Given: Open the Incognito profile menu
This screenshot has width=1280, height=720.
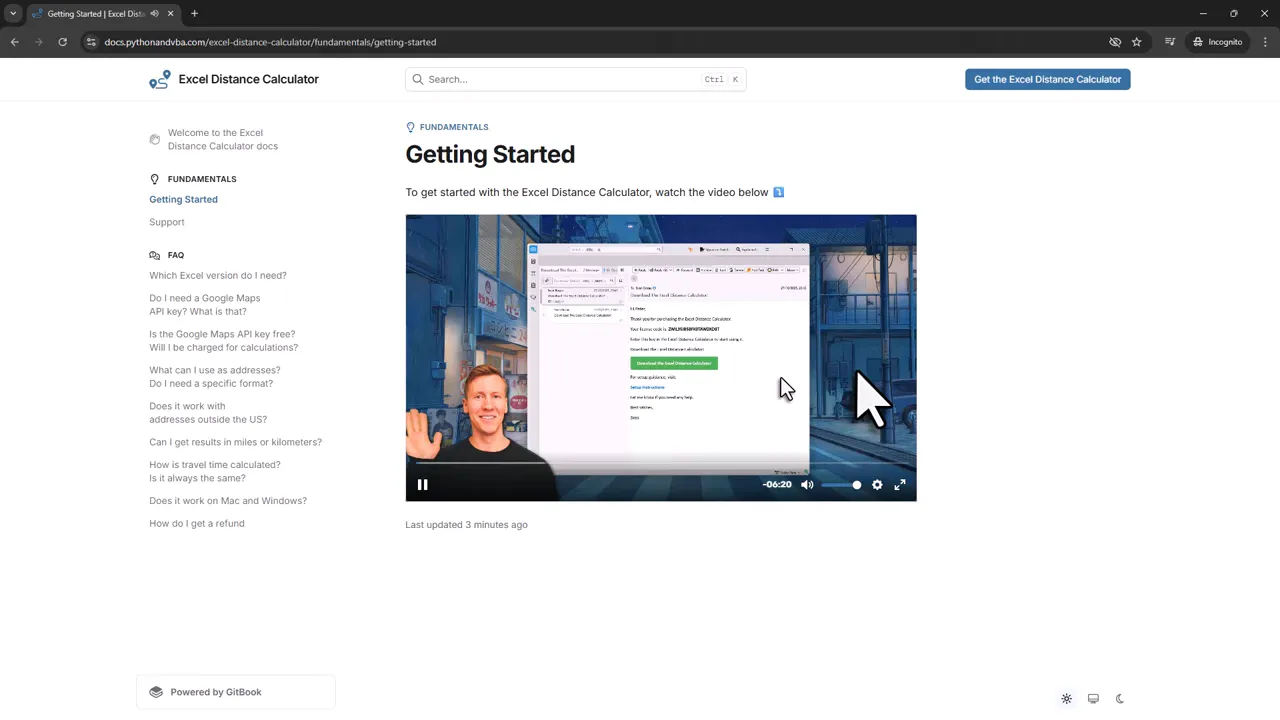Looking at the screenshot, I should pos(1217,42).
